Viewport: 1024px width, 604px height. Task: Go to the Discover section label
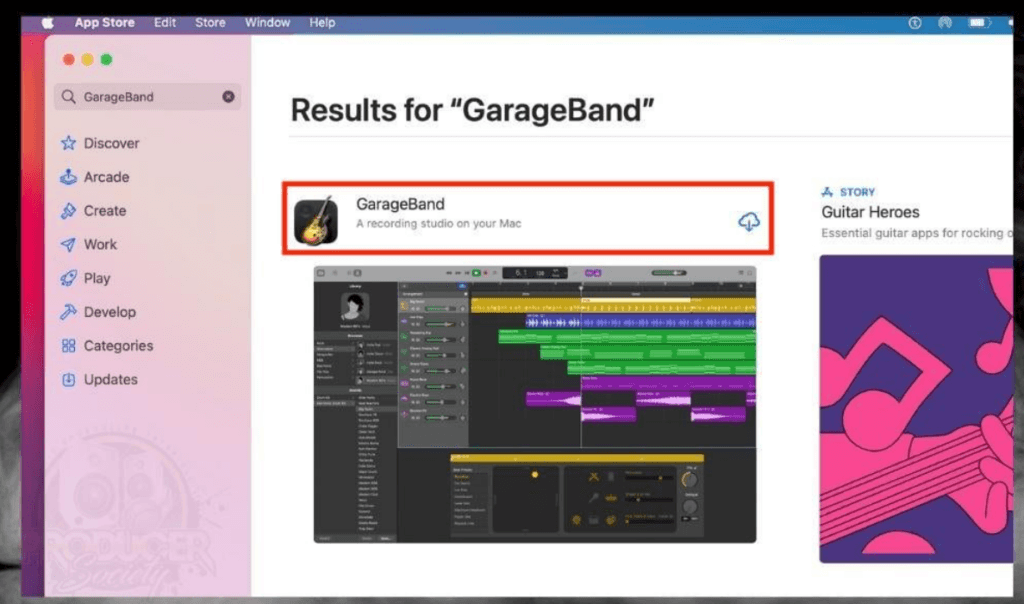(112, 143)
